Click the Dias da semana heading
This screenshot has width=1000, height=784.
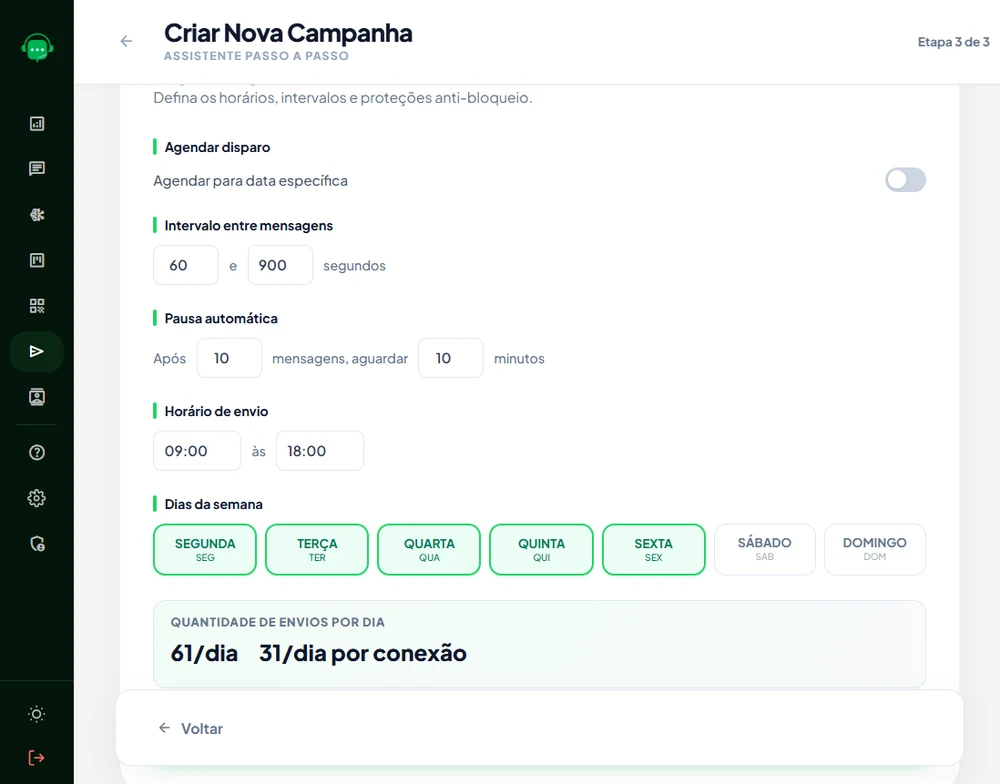coord(214,505)
